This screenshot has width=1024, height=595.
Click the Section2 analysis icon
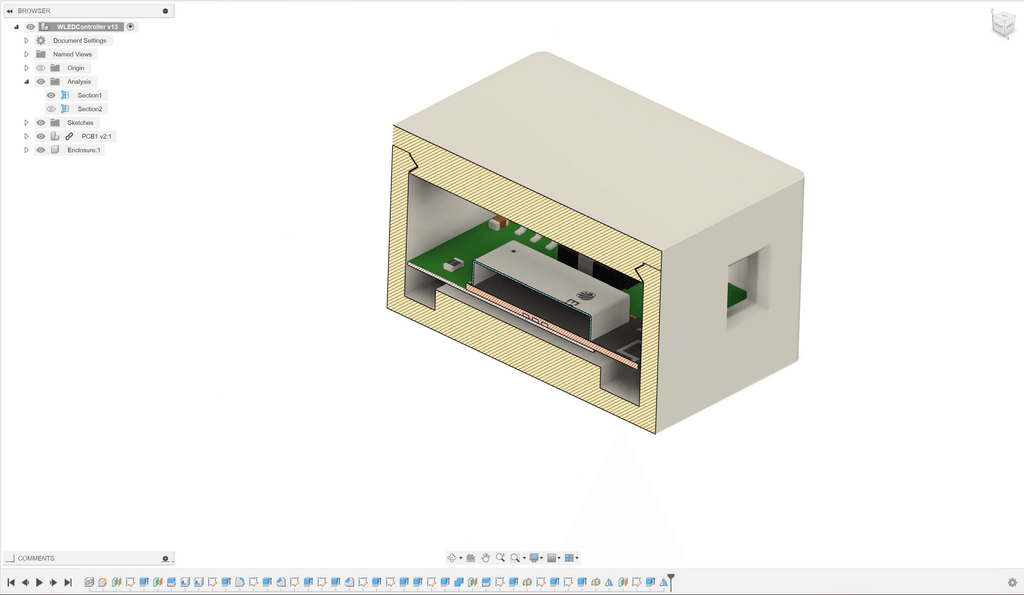pyautogui.click(x=65, y=109)
